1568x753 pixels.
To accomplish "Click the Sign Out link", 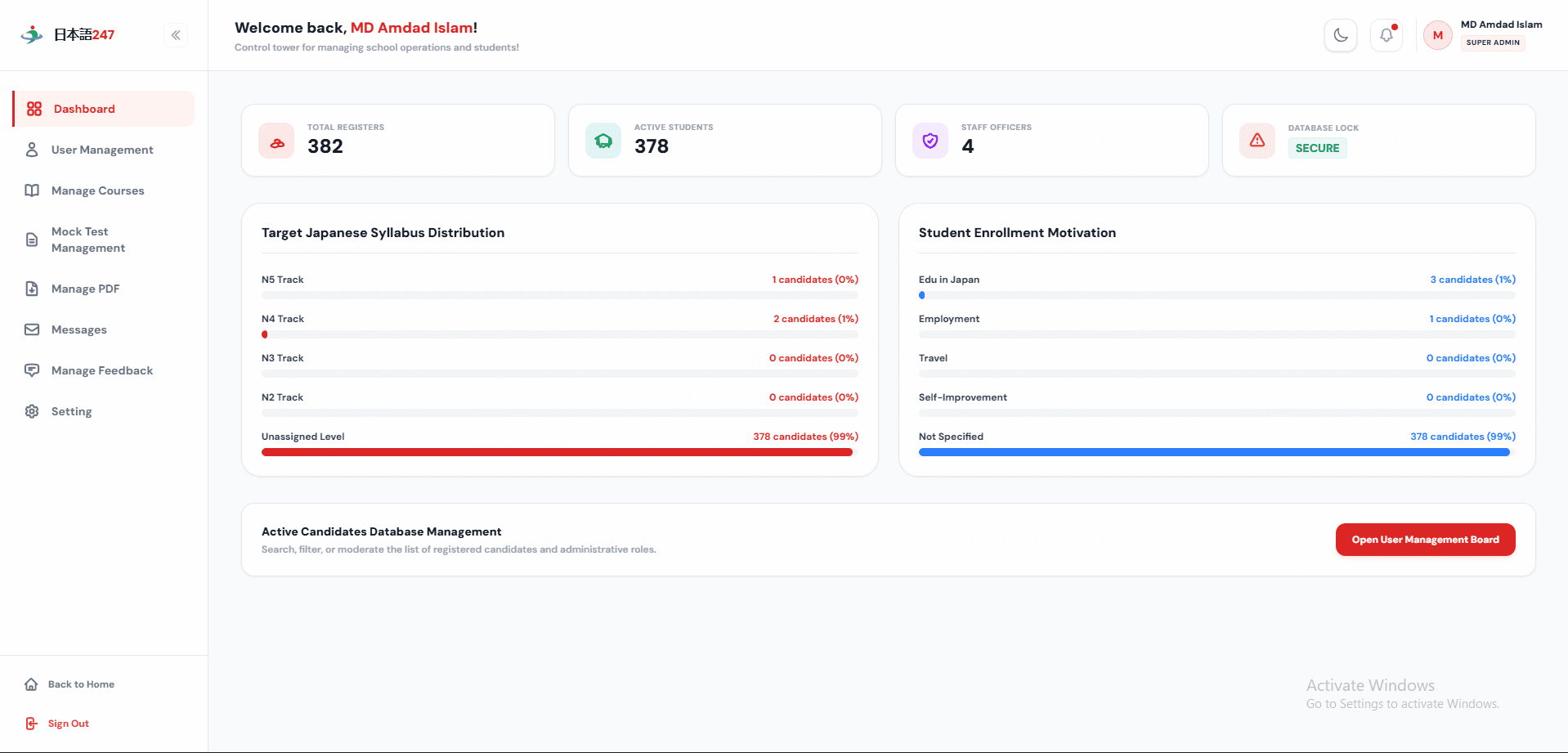I will (69, 724).
